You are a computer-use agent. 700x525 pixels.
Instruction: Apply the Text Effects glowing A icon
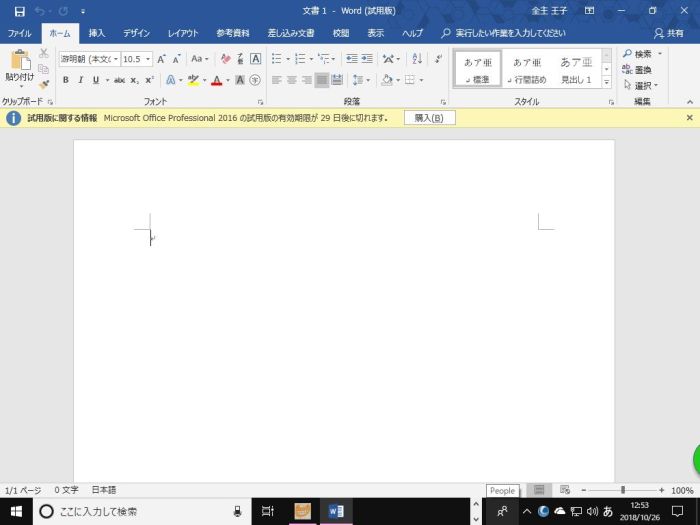pyautogui.click(x=170, y=80)
